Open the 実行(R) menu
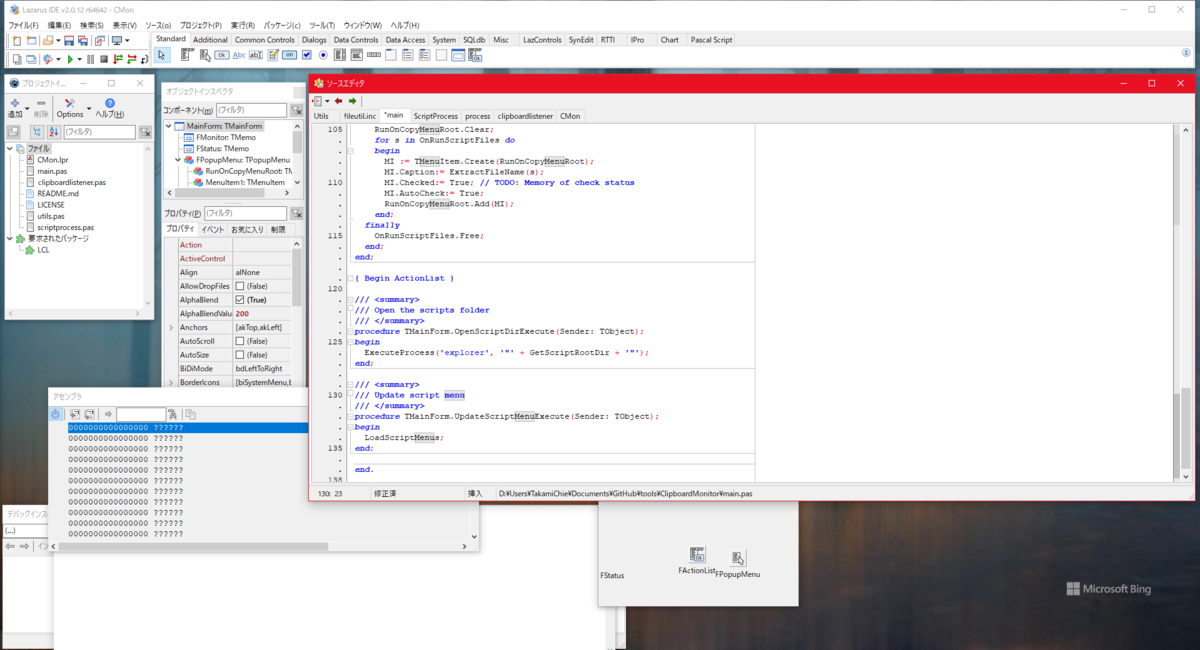 pyautogui.click(x=242, y=25)
